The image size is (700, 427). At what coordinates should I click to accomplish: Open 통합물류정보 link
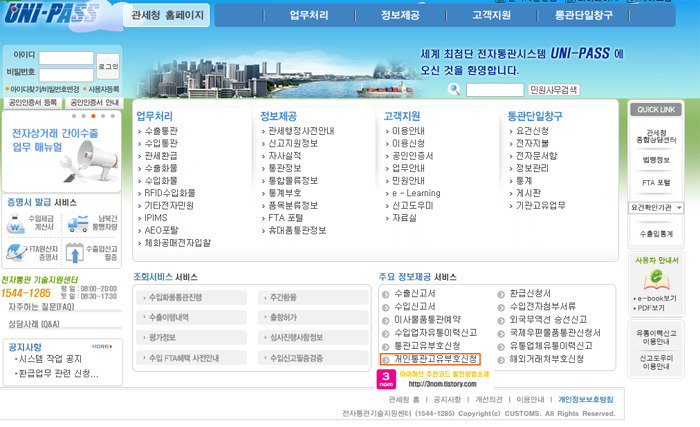click(293, 181)
